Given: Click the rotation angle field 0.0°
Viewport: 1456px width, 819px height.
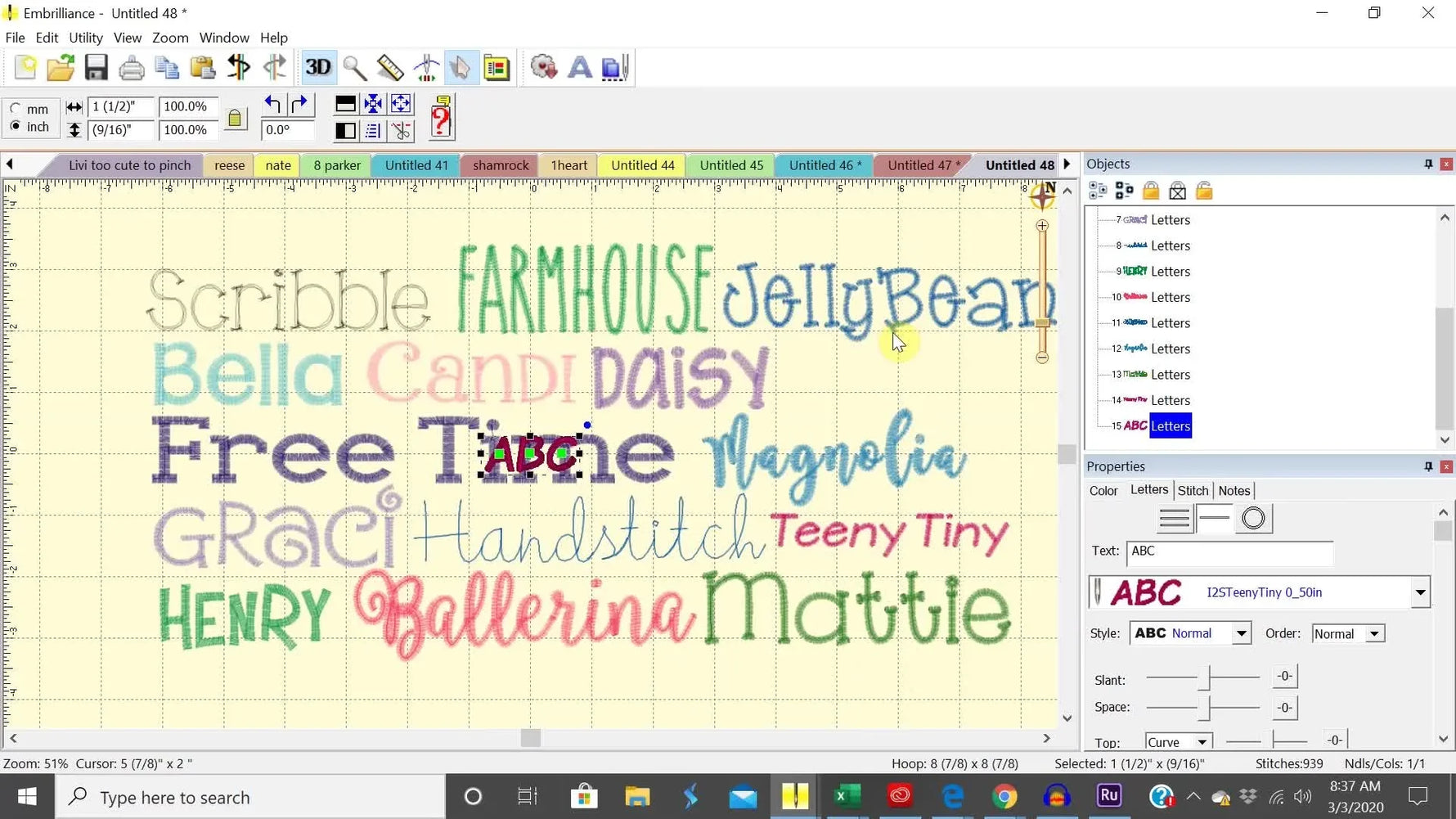Looking at the screenshot, I should pos(287,129).
